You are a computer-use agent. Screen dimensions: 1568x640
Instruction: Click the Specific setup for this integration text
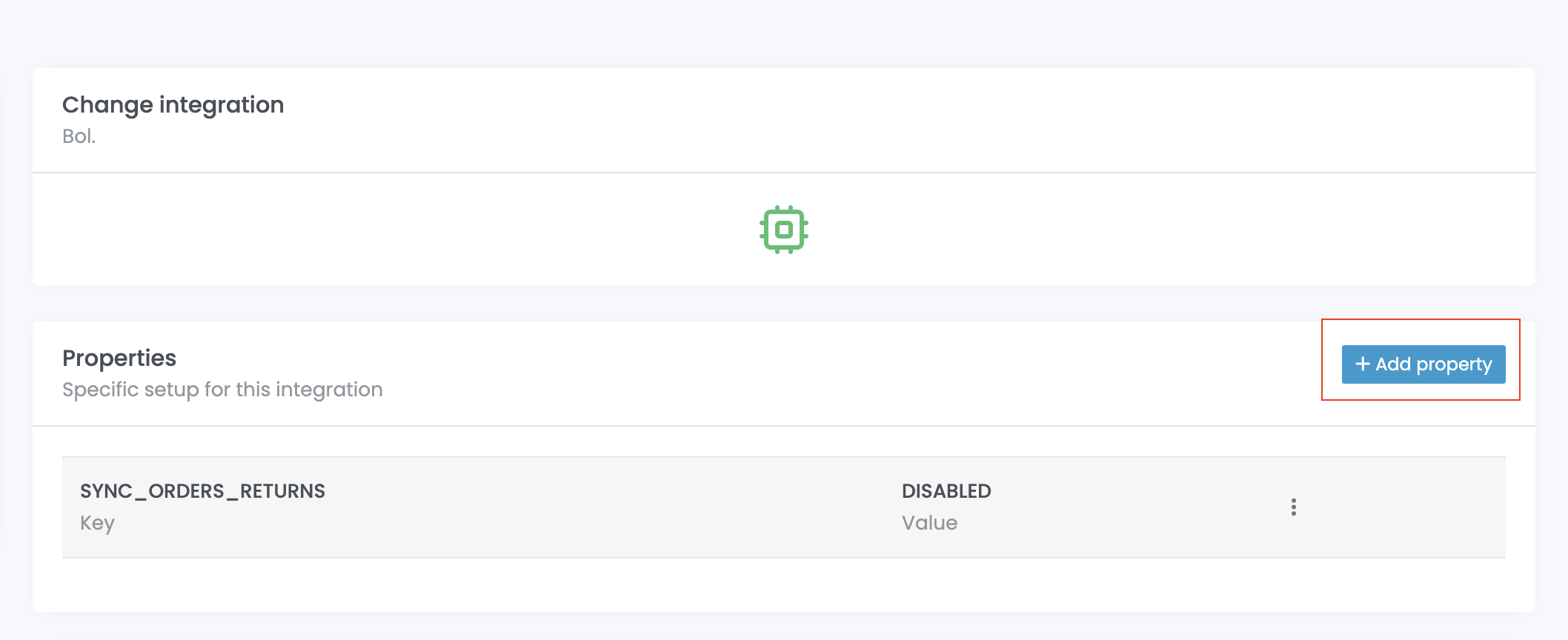point(222,390)
